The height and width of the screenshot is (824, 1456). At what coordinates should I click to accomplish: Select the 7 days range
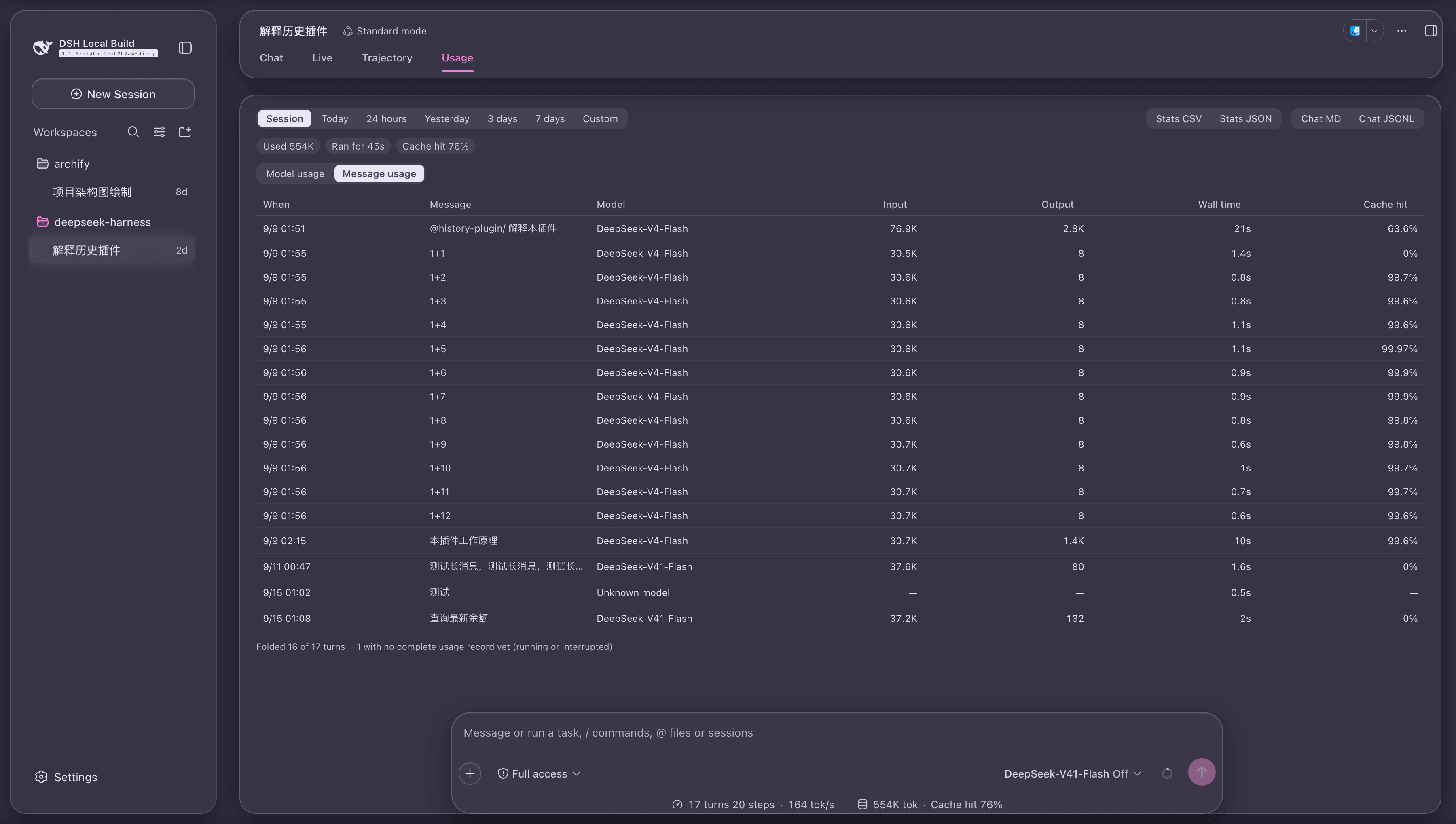pyautogui.click(x=550, y=119)
